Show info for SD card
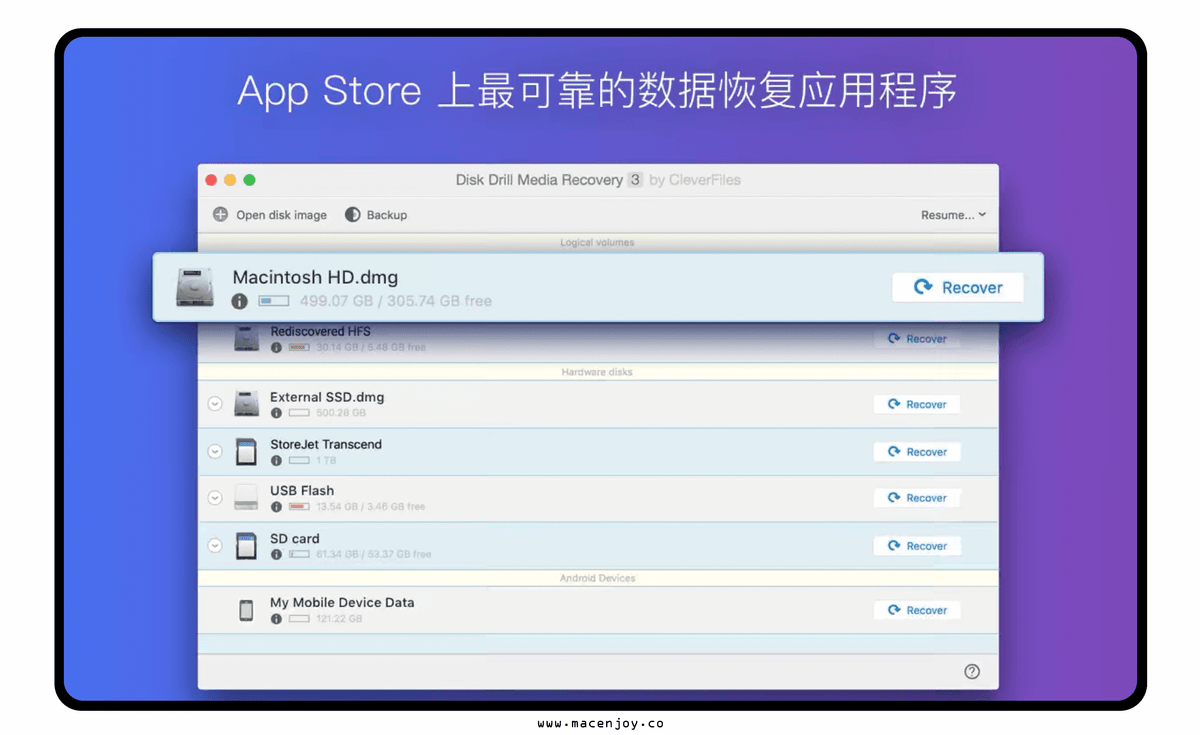The width and height of the screenshot is (1200, 735). [x=276, y=554]
